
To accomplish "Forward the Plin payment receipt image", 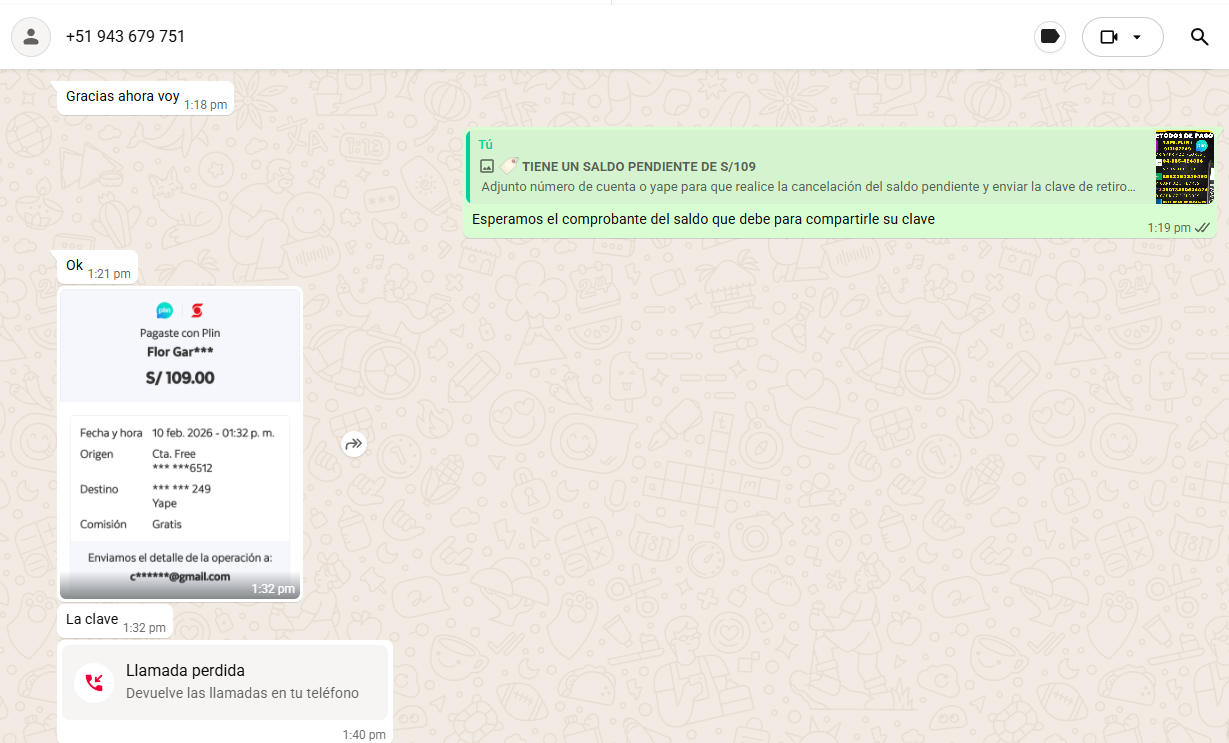I will (353, 444).
